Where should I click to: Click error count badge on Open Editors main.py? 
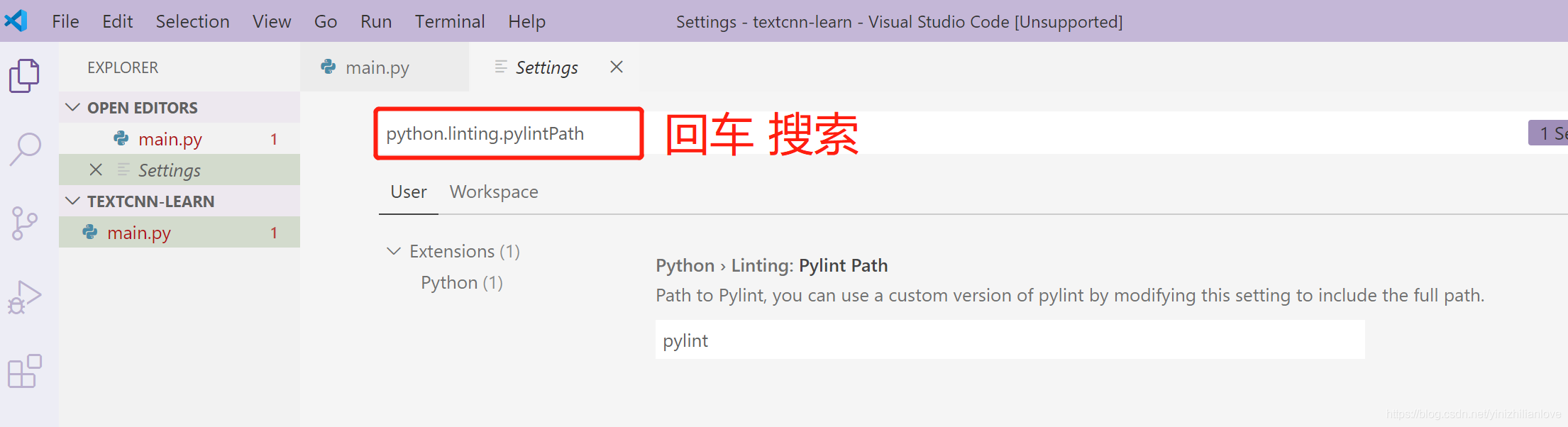[274, 139]
